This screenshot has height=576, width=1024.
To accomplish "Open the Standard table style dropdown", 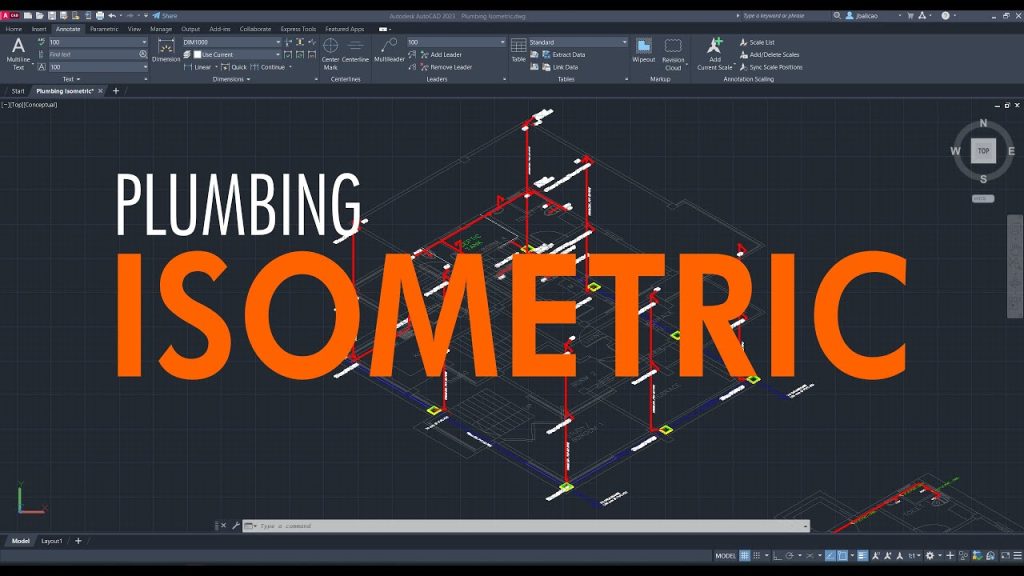I will [624, 42].
